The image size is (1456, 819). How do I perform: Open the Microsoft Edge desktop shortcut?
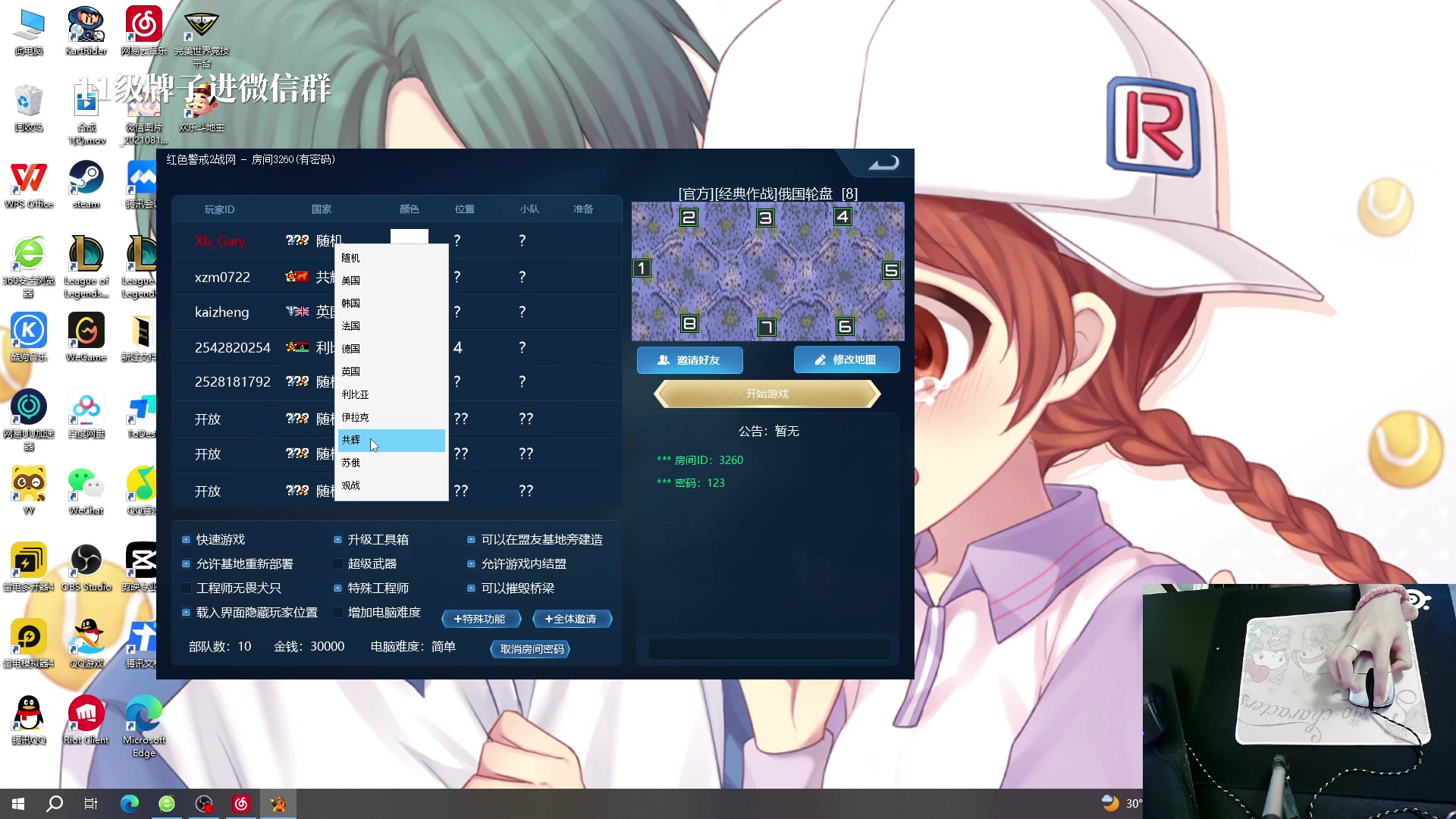pos(143,725)
